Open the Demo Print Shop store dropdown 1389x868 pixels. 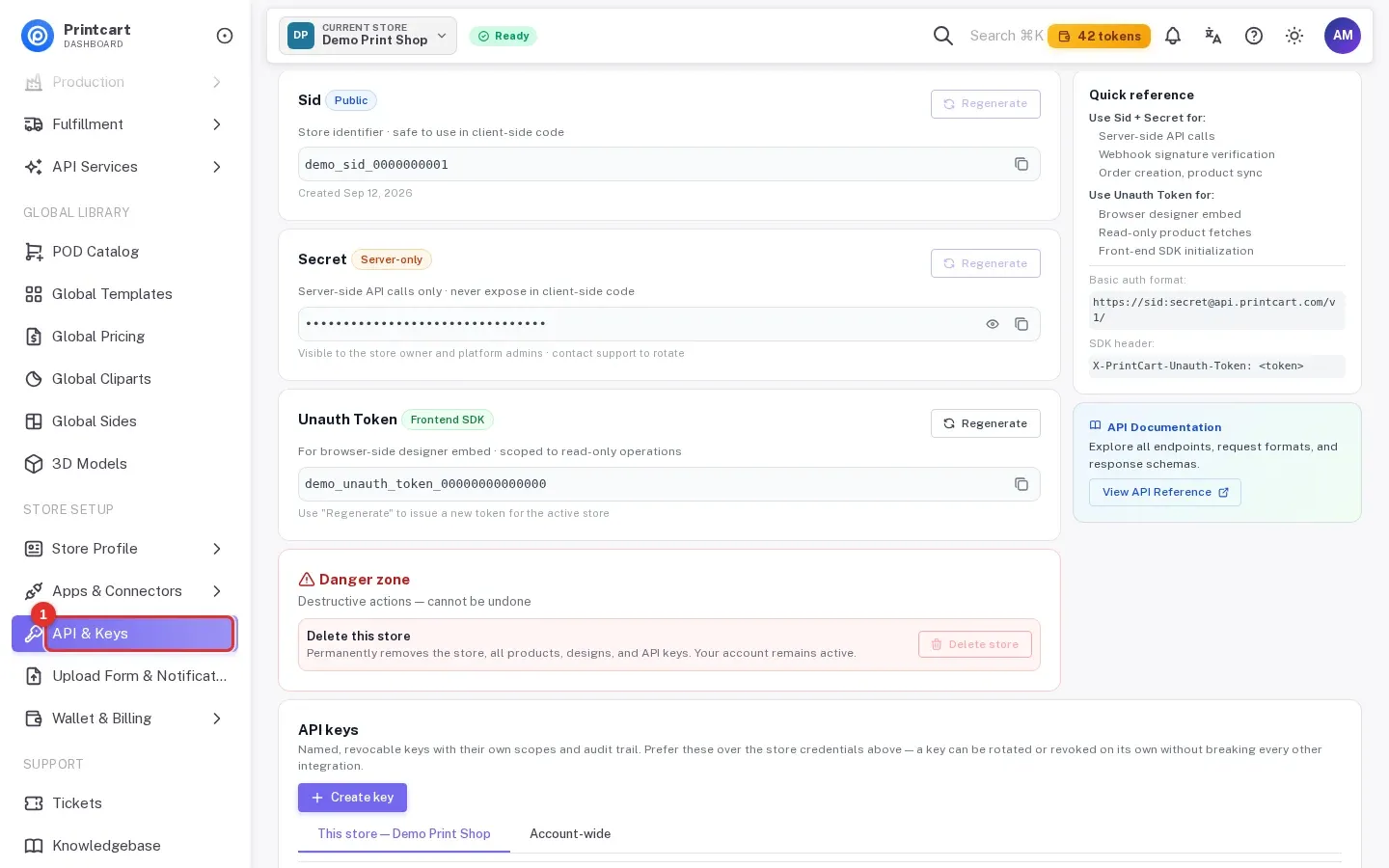click(368, 36)
